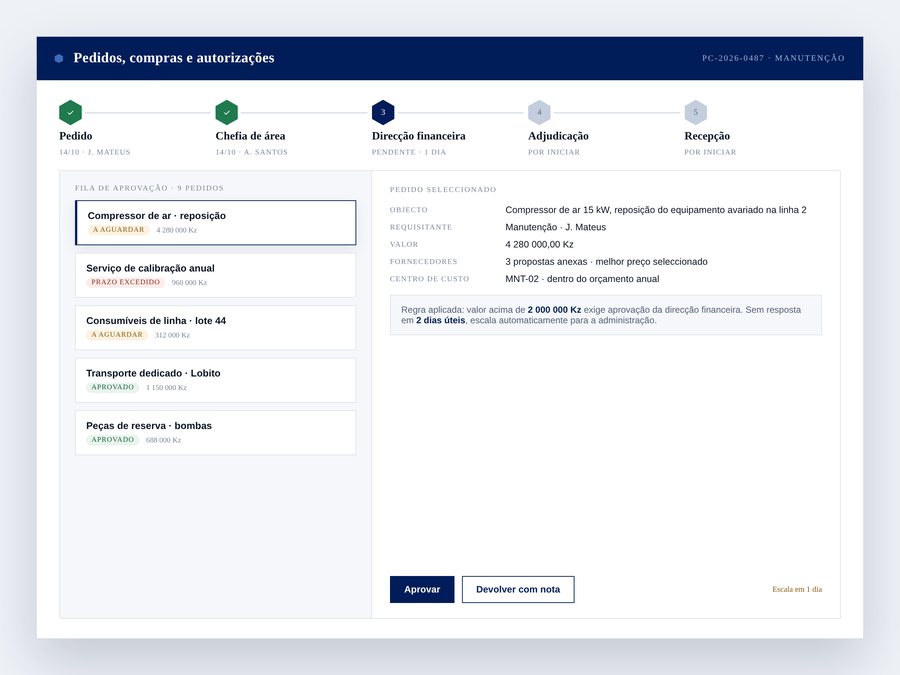The height and width of the screenshot is (675, 900).
Task: Click the completed Pedido step hexagon
Action: (x=71, y=112)
